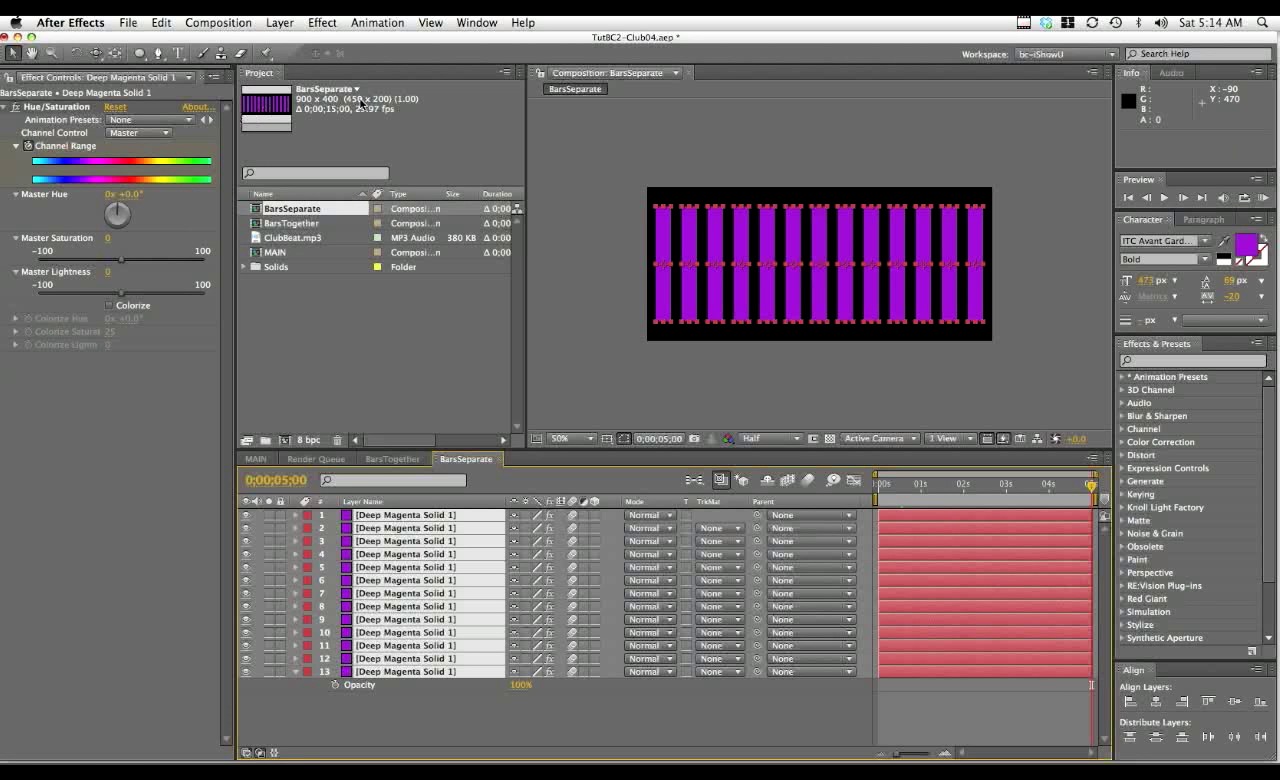Select the Pen tool
This screenshot has width=1280, height=780.
[x=160, y=53]
